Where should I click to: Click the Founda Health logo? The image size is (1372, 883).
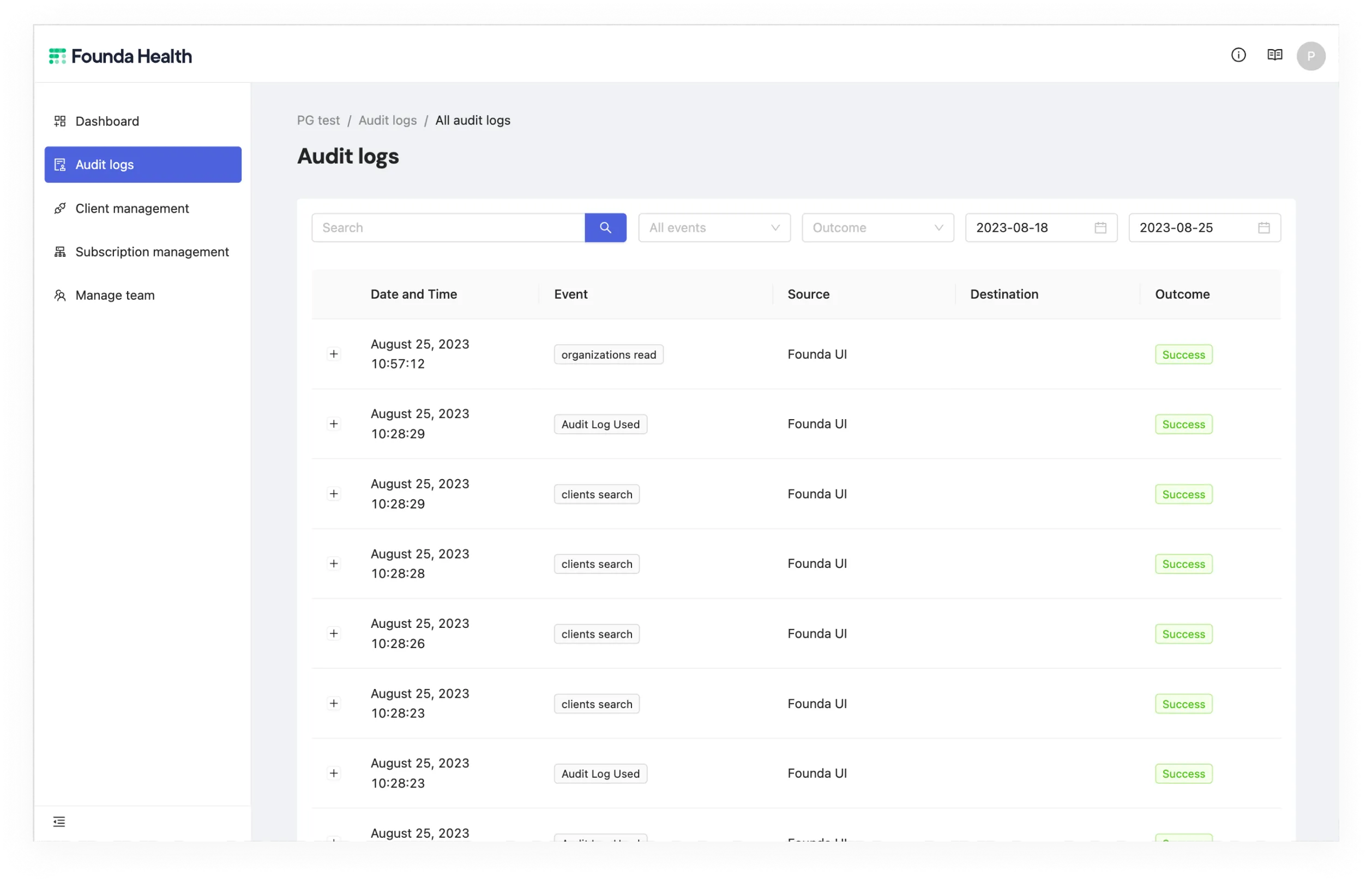pyautogui.click(x=121, y=56)
